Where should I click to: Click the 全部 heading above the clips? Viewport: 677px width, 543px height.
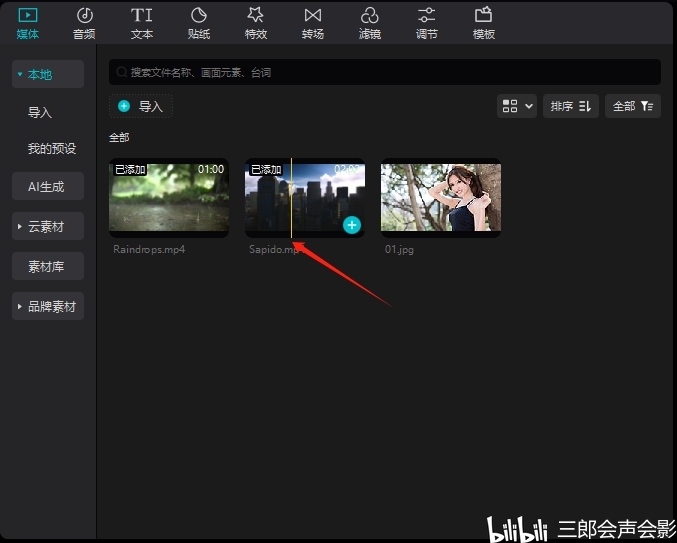[x=119, y=138]
